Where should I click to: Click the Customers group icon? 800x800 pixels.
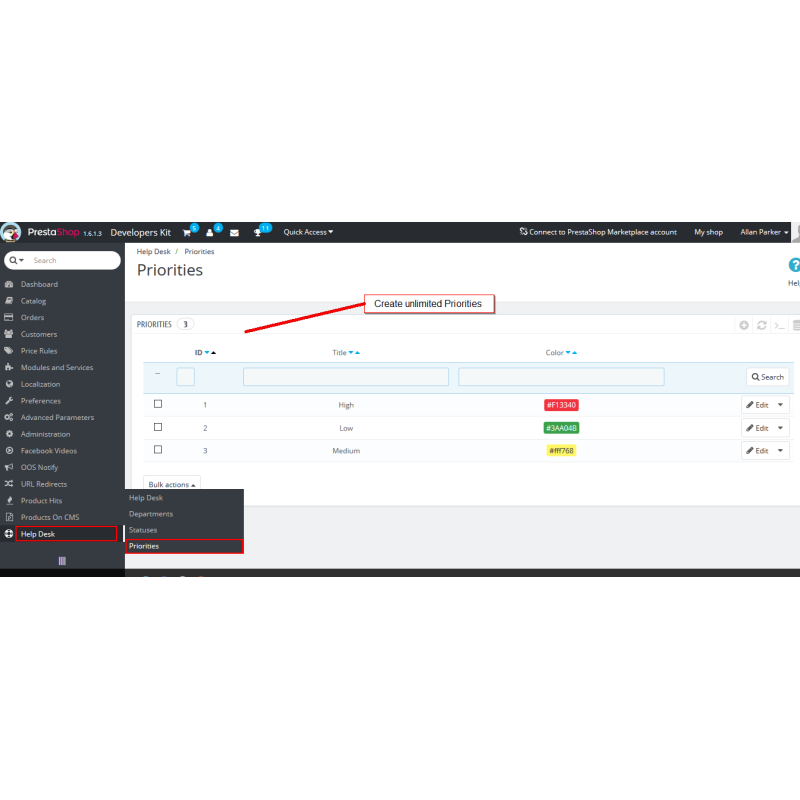9,334
